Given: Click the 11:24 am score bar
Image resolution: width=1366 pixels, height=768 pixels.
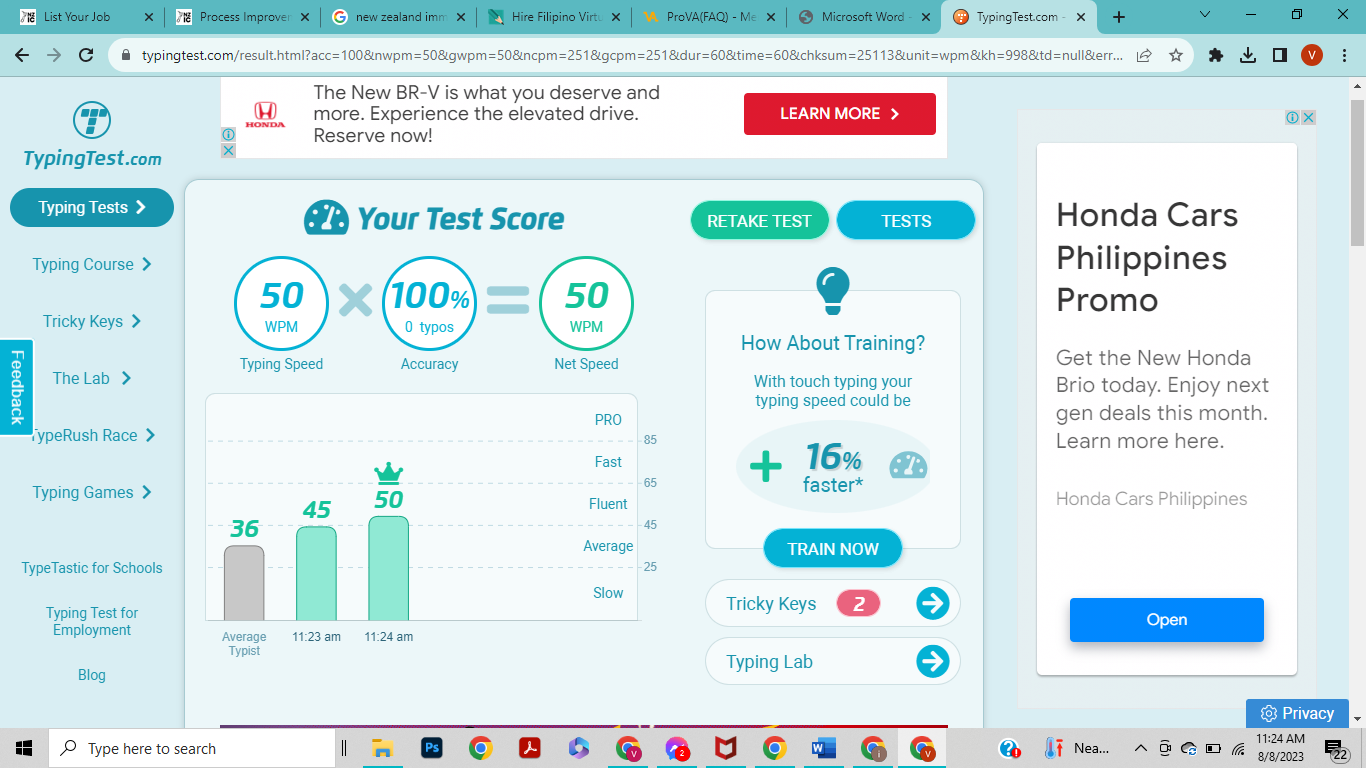Looking at the screenshot, I should coord(389,568).
